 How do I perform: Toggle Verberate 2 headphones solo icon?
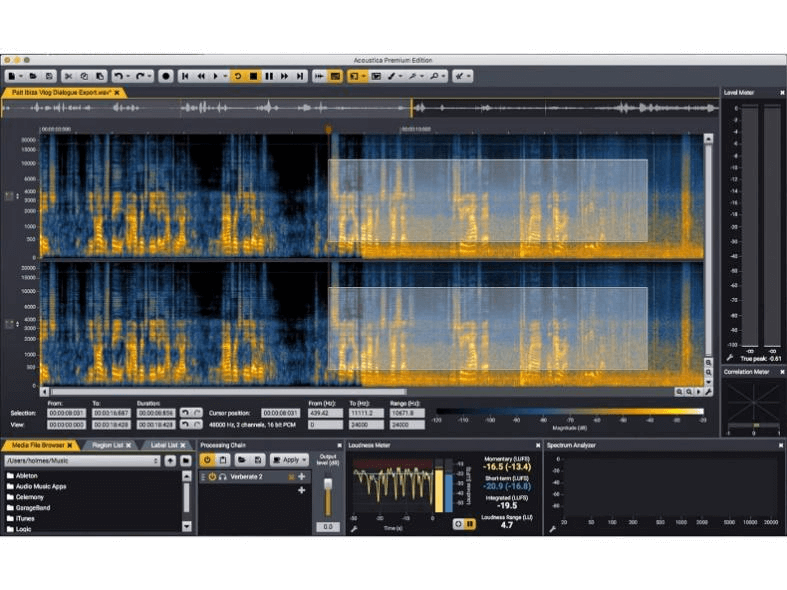(222, 477)
